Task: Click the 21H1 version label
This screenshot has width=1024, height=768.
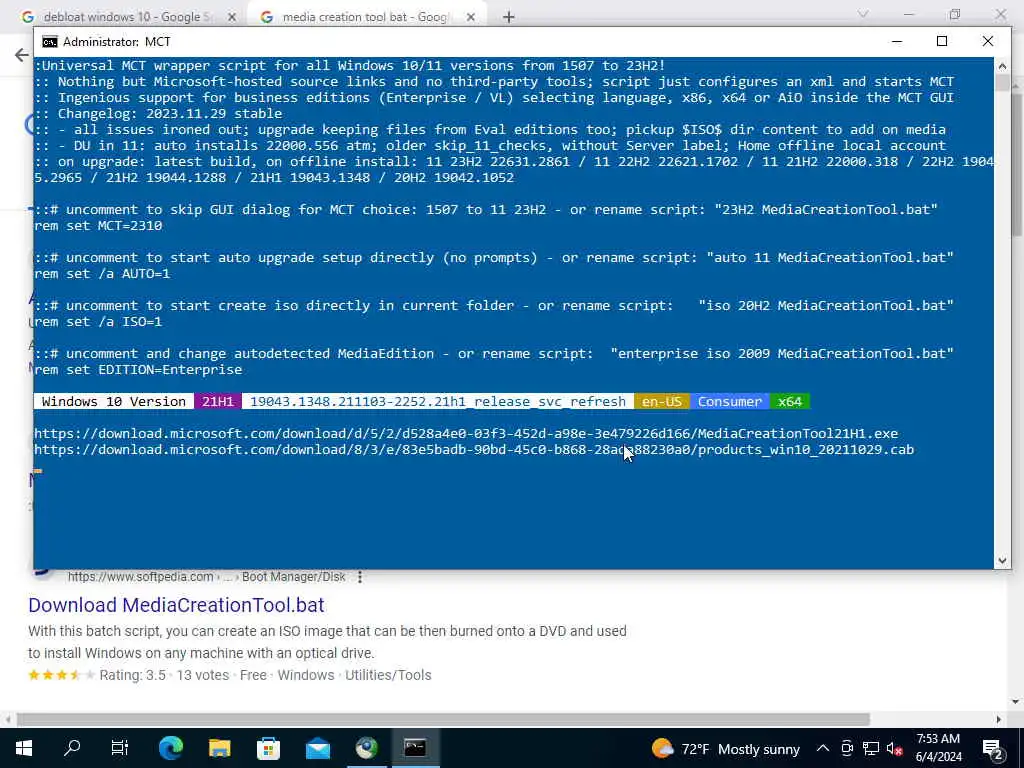Action: click(x=217, y=402)
